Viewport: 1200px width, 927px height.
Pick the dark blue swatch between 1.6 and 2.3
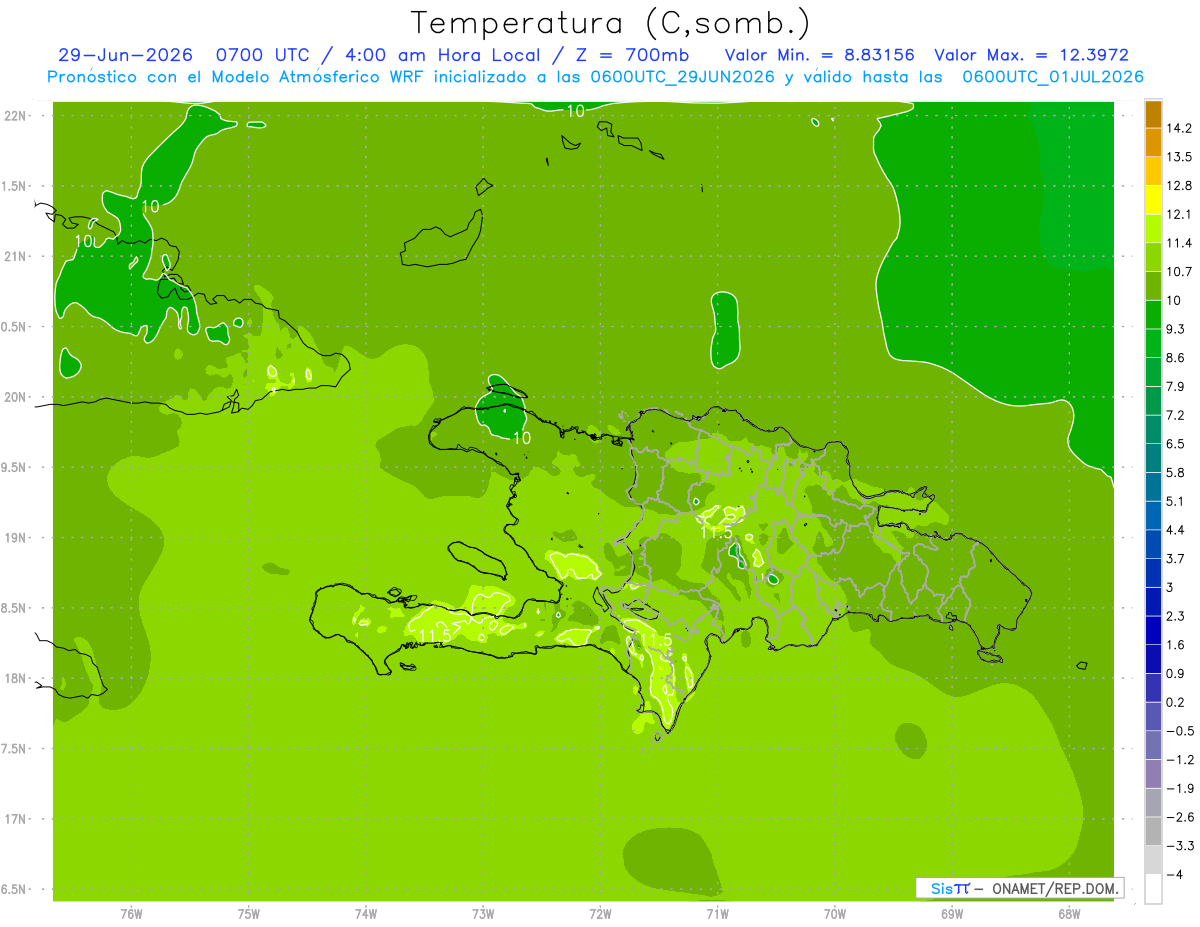click(1153, 631)
